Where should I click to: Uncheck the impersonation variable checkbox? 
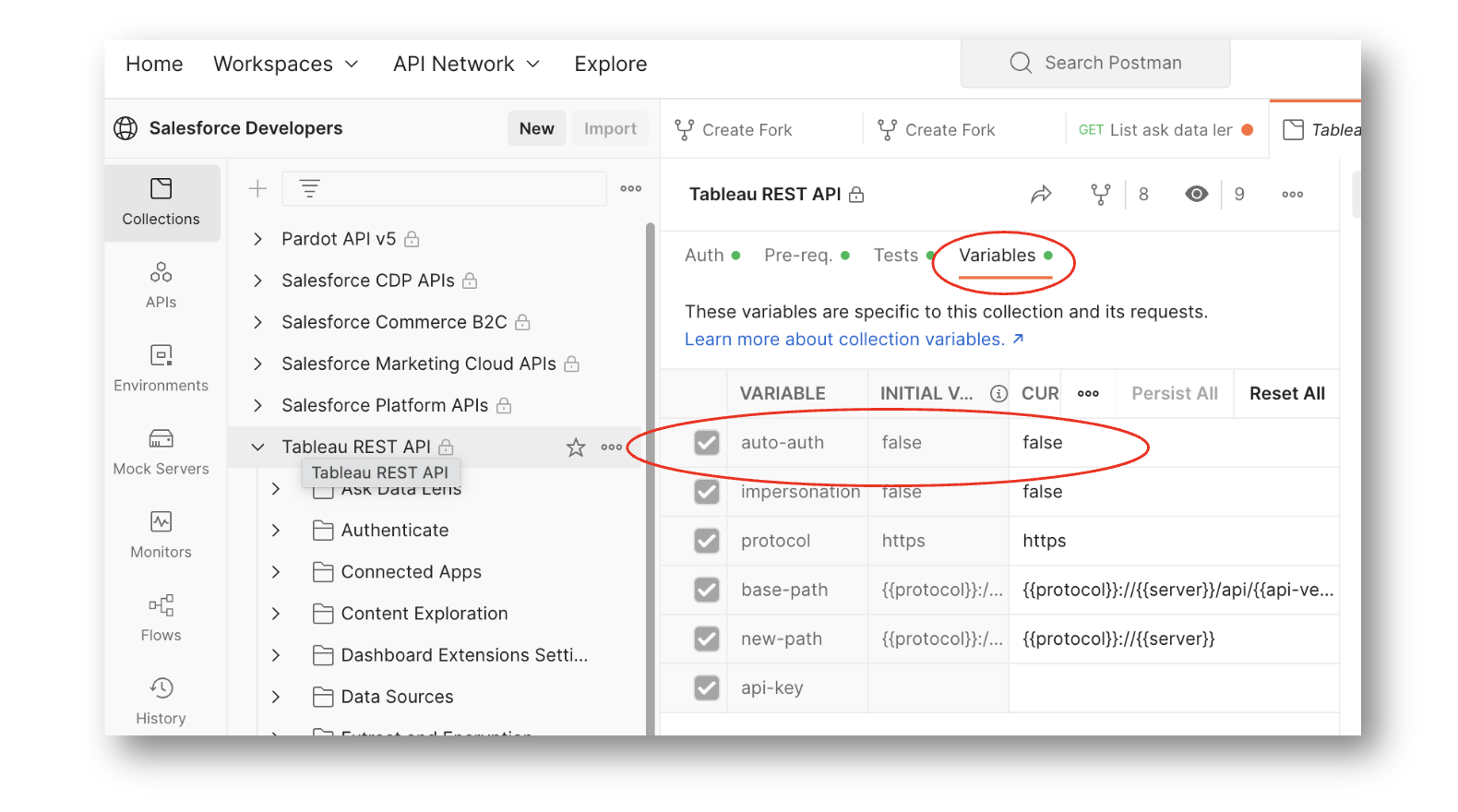pyautogui.click(x=707, y=492)
